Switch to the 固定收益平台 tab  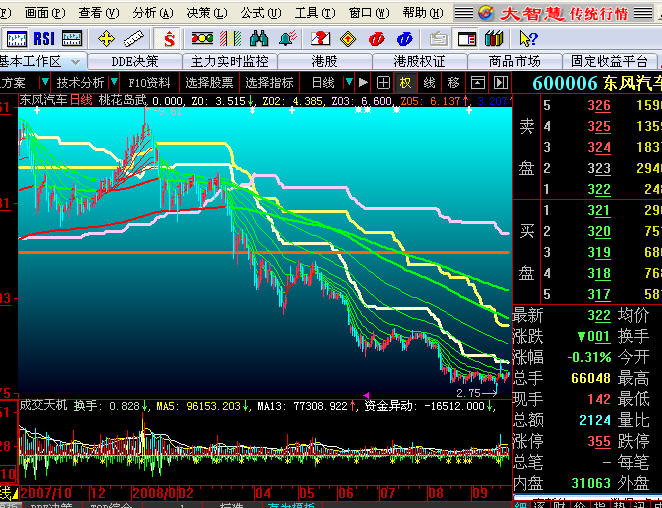pos(609,62)
